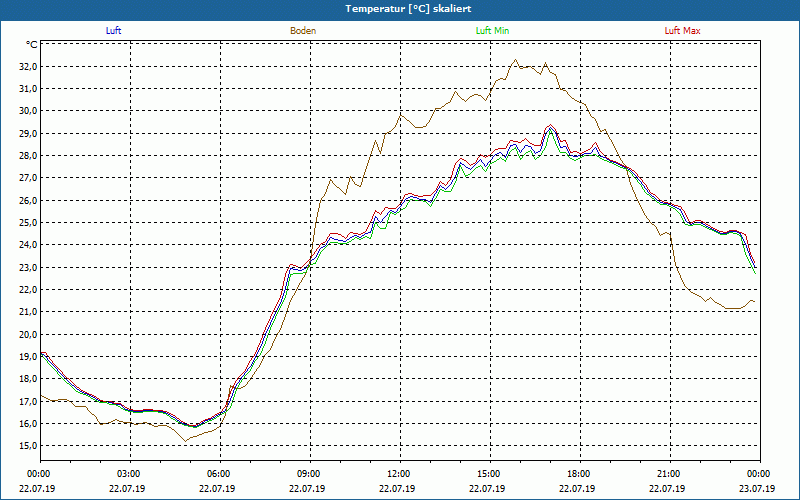Click the 31,0 y-axis label

pos(28,89)
